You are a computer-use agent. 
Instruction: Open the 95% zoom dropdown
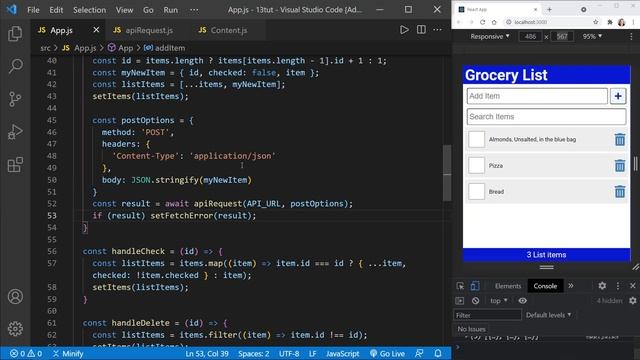pyautogui.click(x=592, y=36)
